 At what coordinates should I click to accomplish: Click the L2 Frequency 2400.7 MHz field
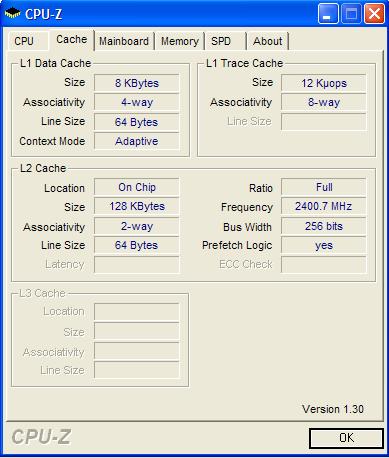click(x=324, y=206)
